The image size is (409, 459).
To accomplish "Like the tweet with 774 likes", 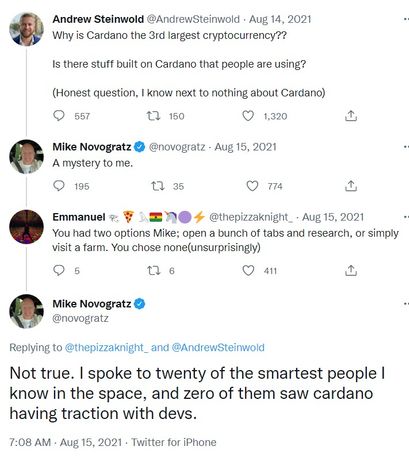I will [252, 186].
